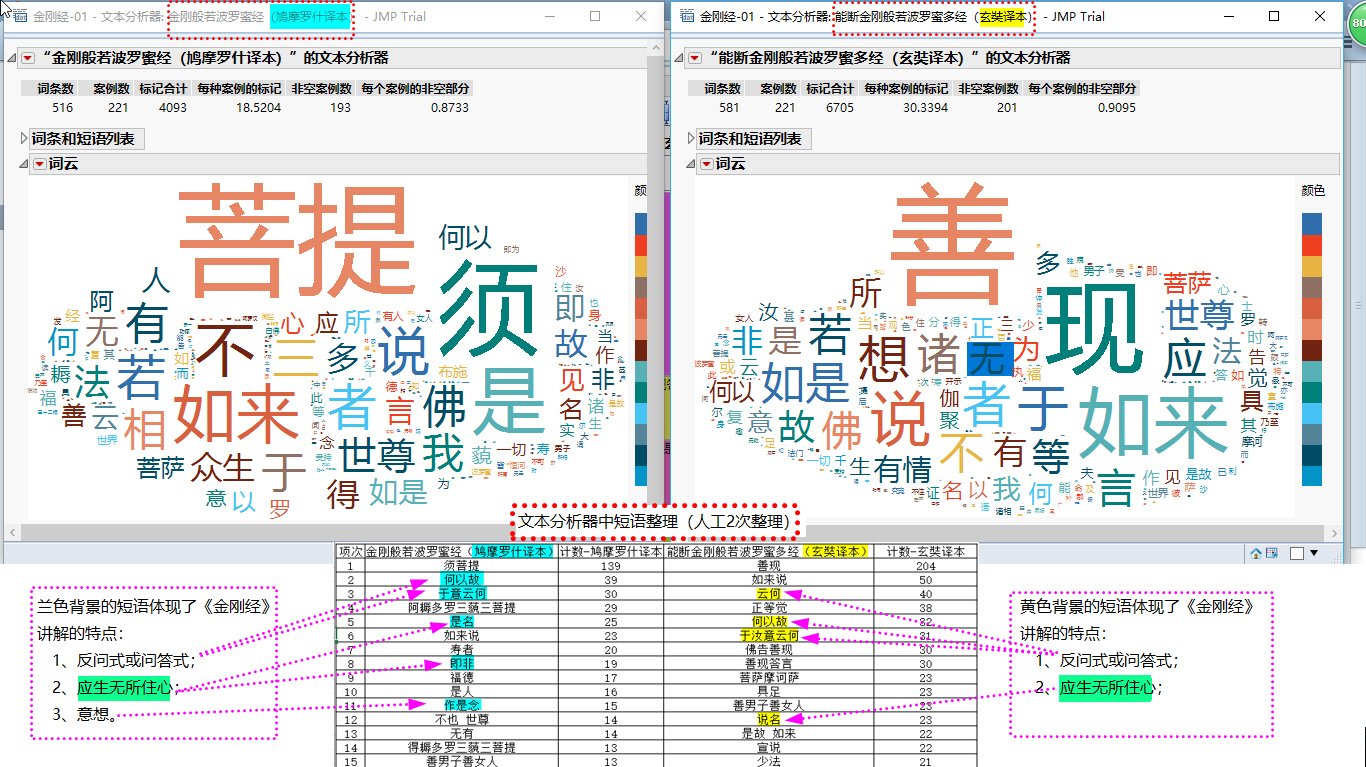Open the 词云 red triangle menu in left window
Image resolution: width=1366 pixels, height=767 pixels.
coord(40,164)
